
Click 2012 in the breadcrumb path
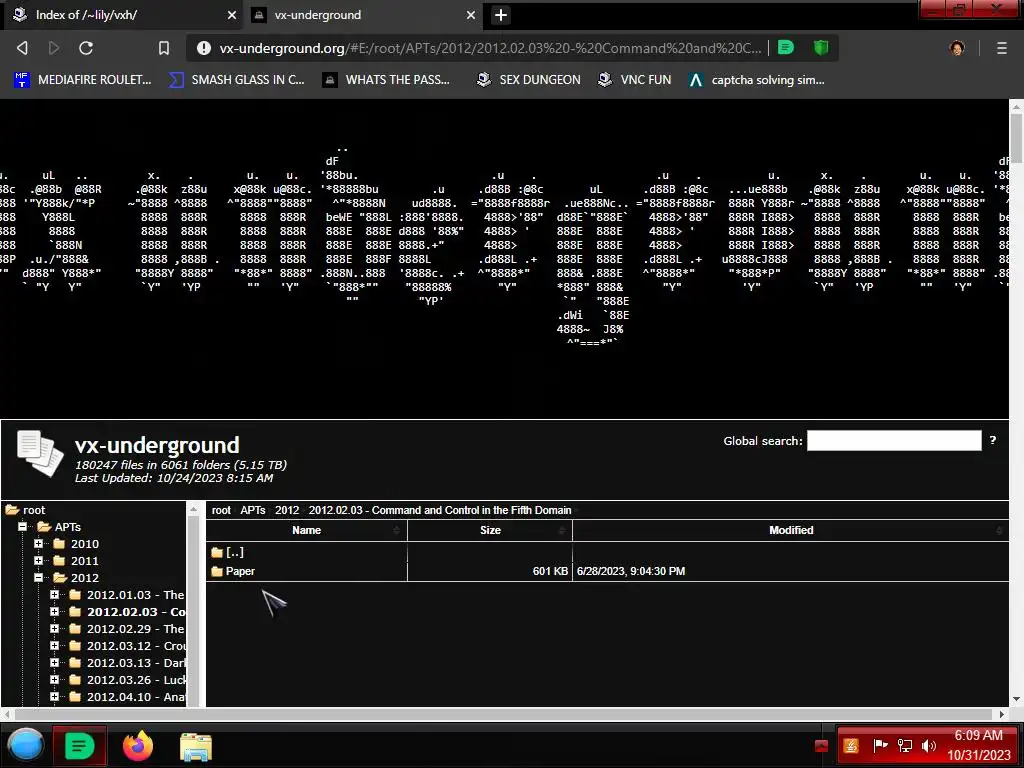(287, 510)
